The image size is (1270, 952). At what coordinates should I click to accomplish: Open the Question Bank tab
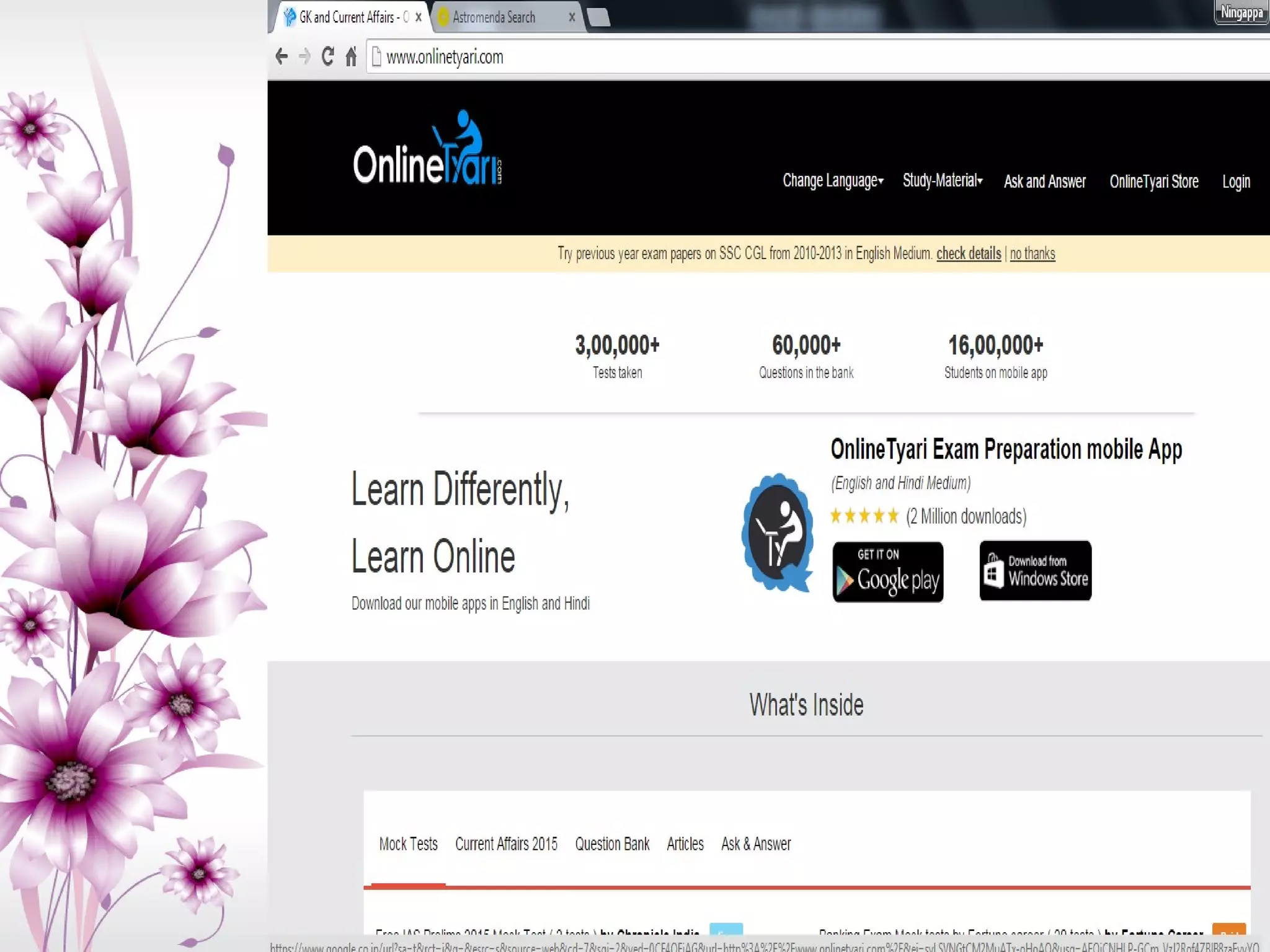pos(612,844)
